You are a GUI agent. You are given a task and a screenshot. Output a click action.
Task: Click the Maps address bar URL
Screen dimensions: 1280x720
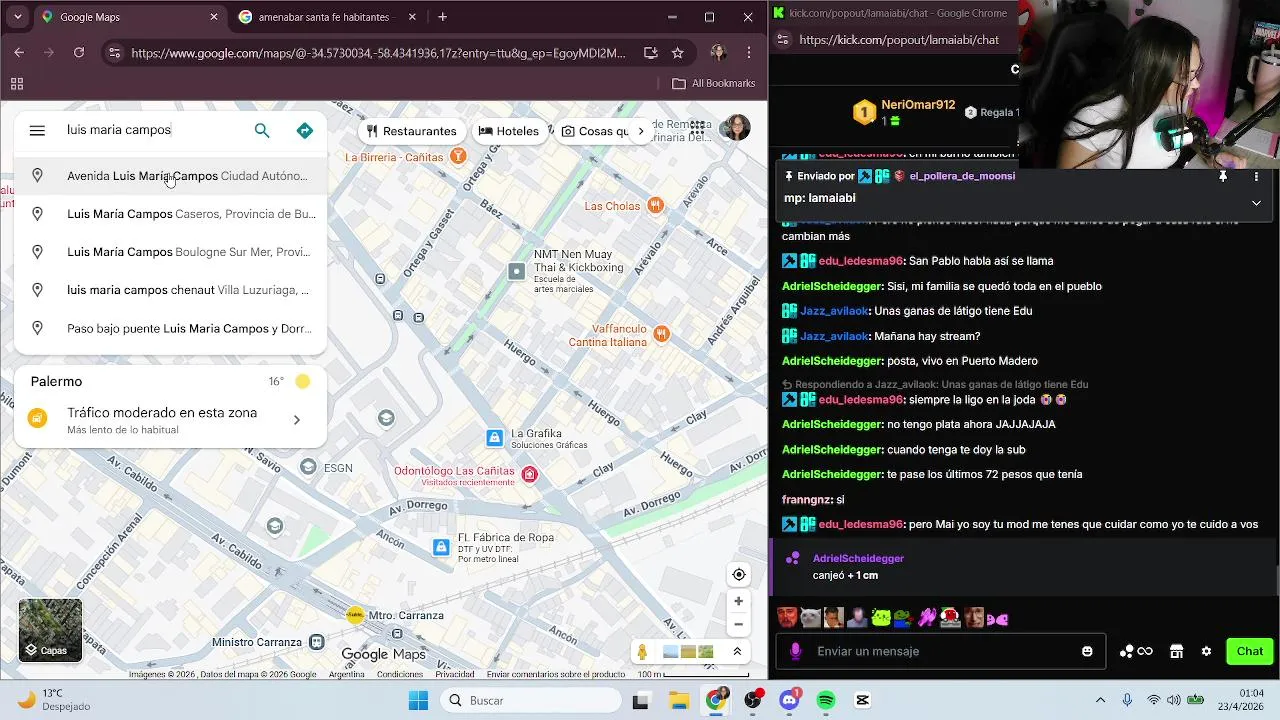(x=378, y=53)
